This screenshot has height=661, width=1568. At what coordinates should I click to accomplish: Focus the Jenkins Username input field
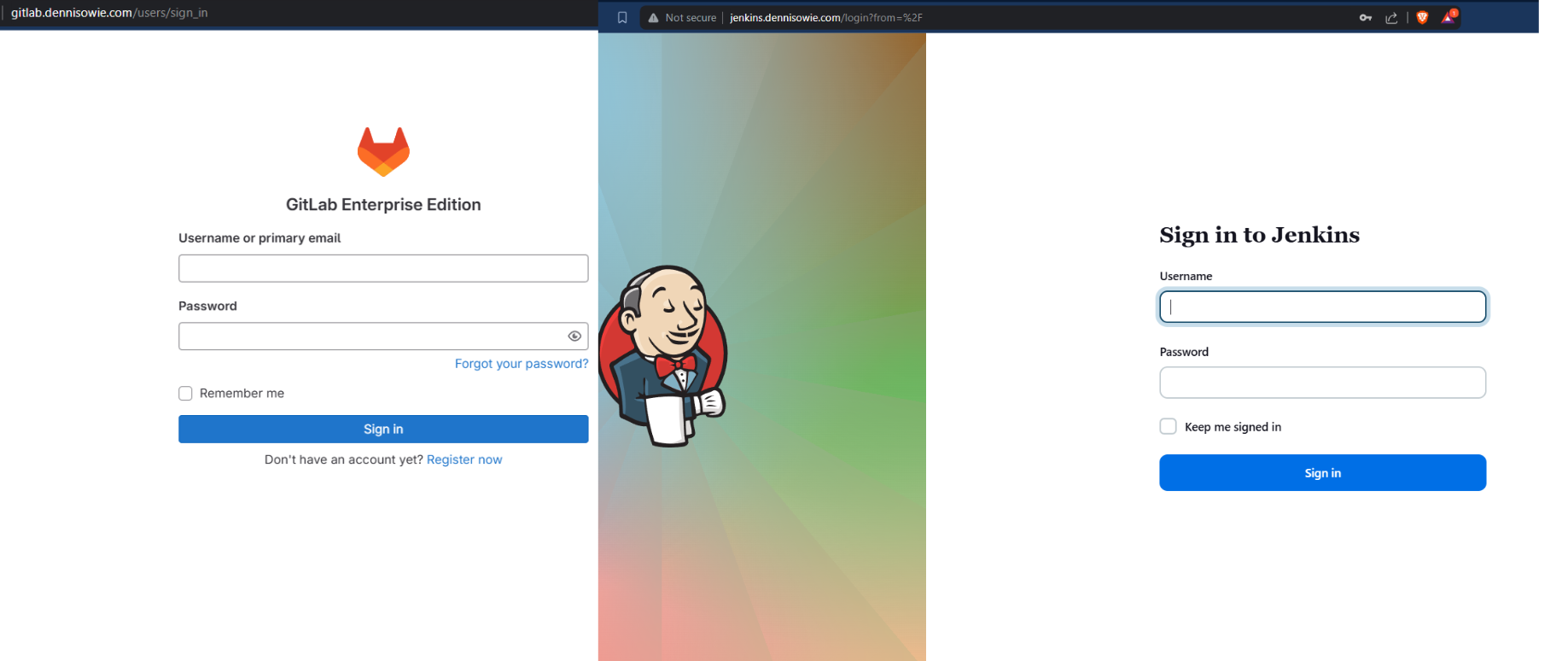pos(1322,307)
